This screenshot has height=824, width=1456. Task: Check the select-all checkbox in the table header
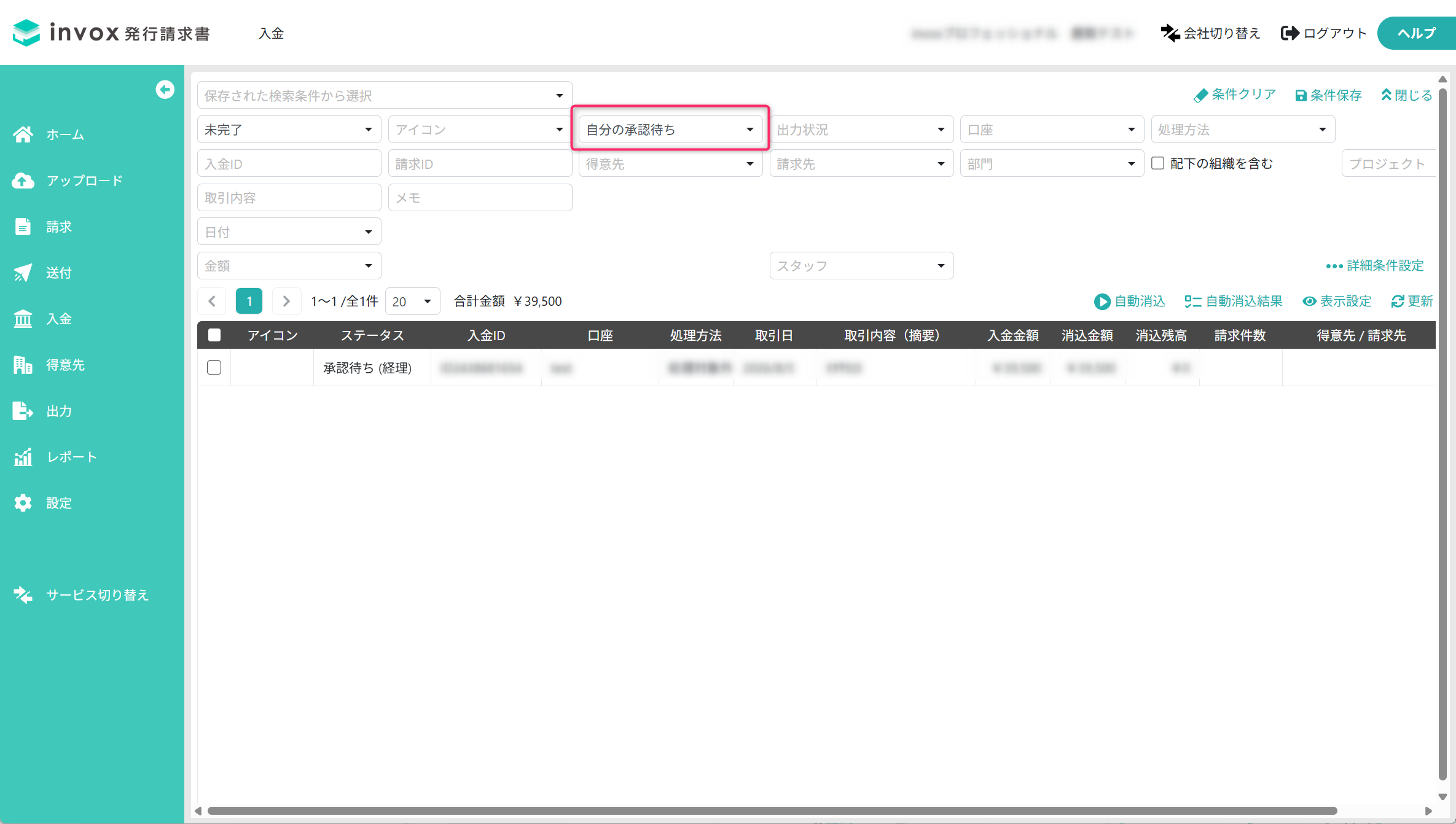click(x=214, y=335)
